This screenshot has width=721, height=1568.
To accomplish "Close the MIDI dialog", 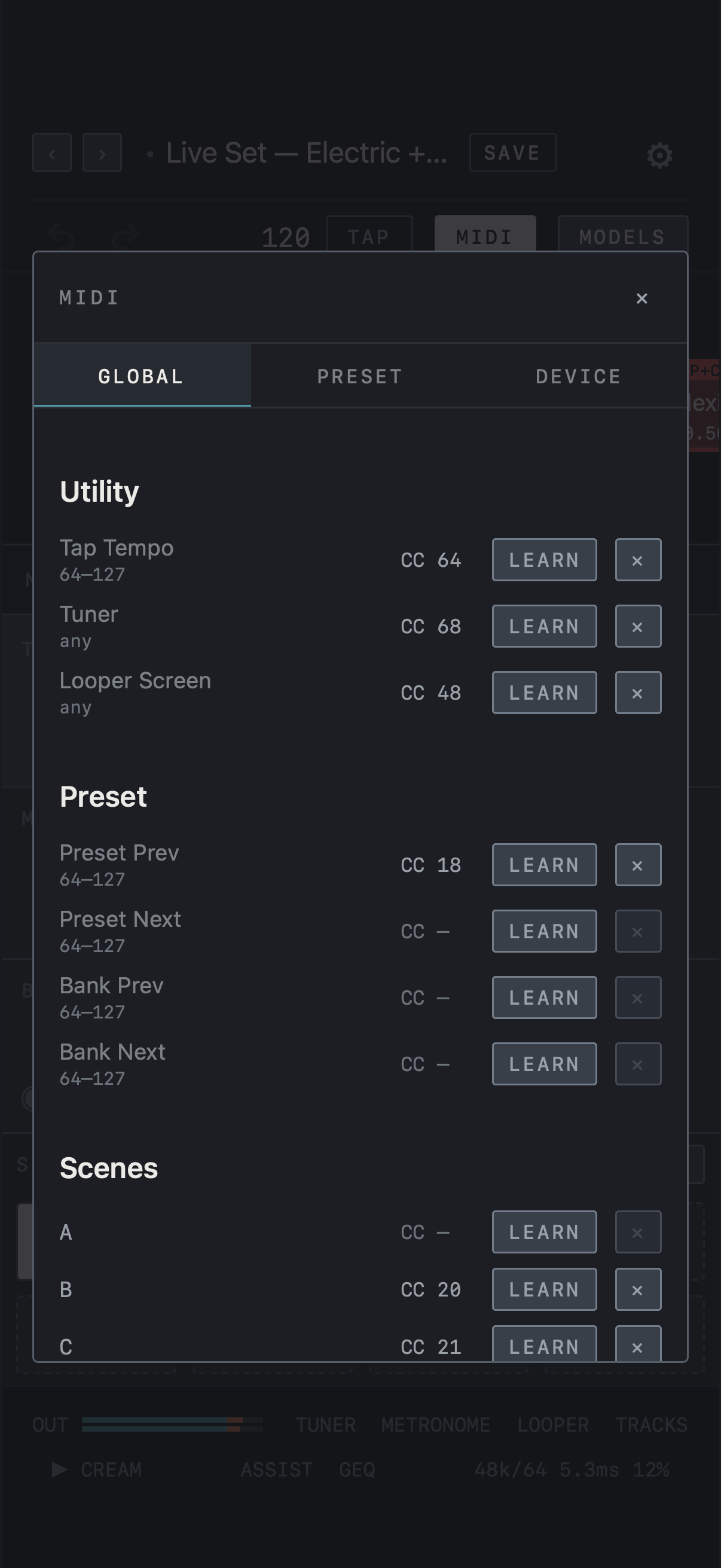I will (641, 298).
